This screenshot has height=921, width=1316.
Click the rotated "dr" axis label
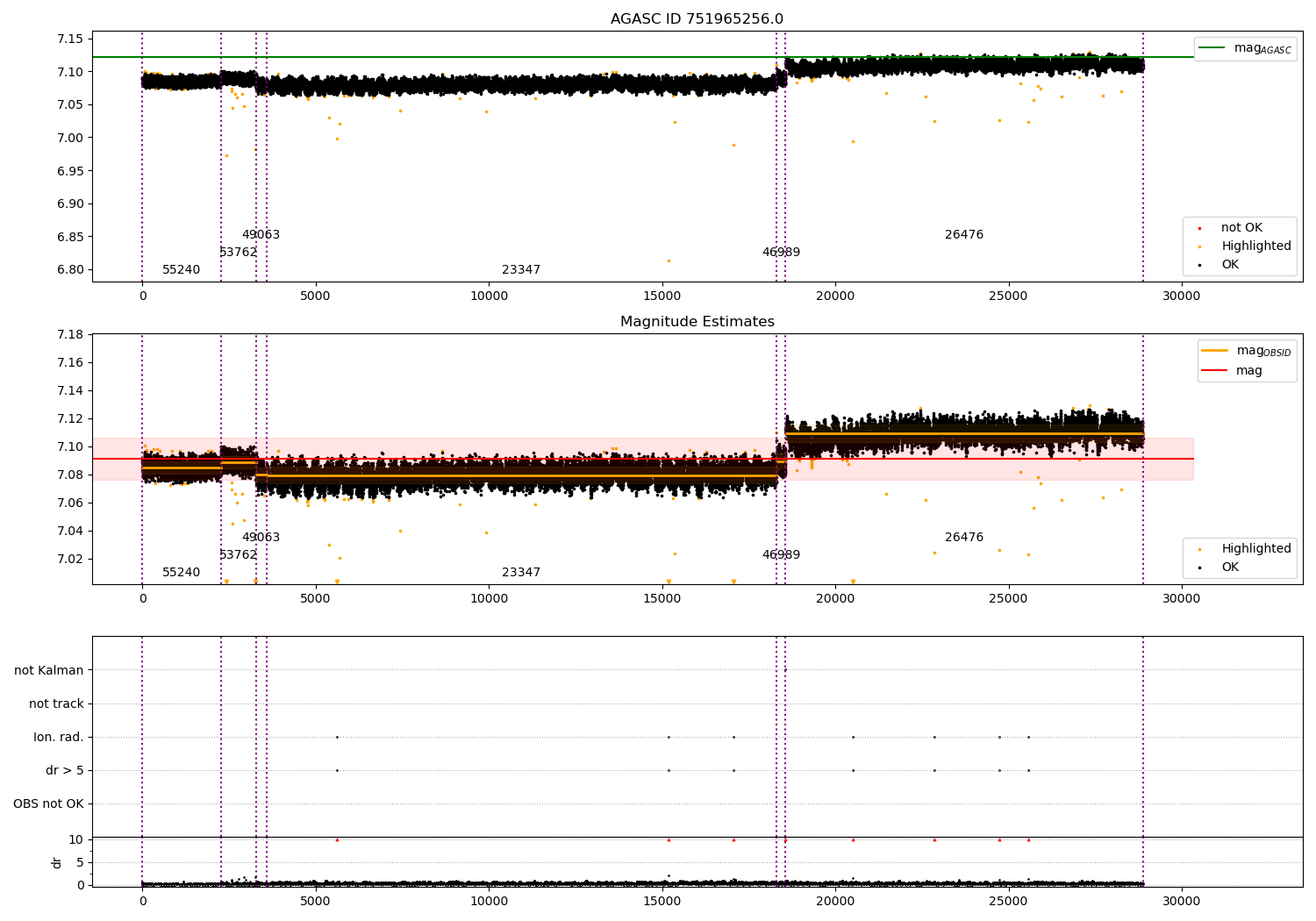(x=57, y=862)
